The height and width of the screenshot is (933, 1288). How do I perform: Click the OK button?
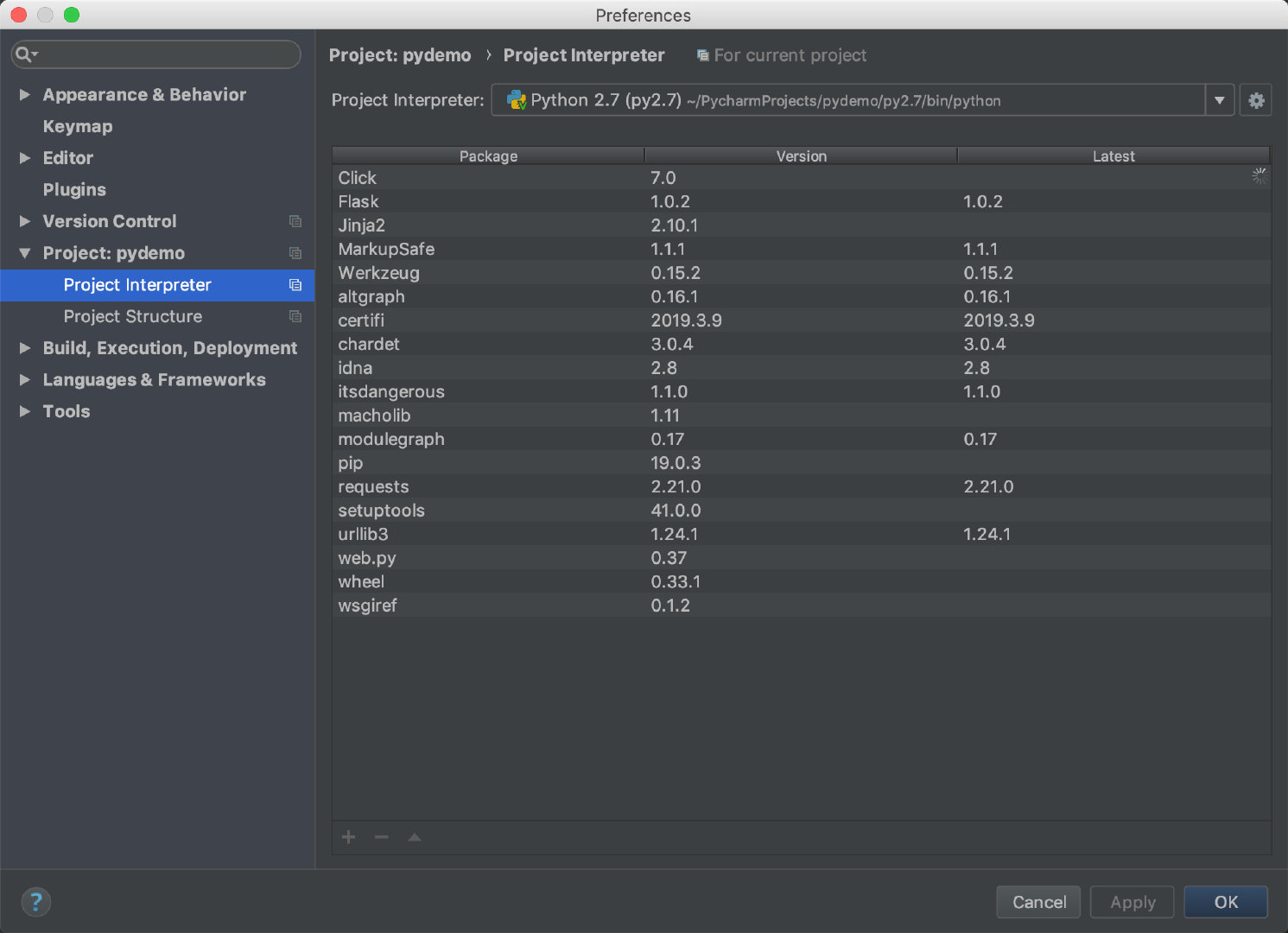point(1226,902)
